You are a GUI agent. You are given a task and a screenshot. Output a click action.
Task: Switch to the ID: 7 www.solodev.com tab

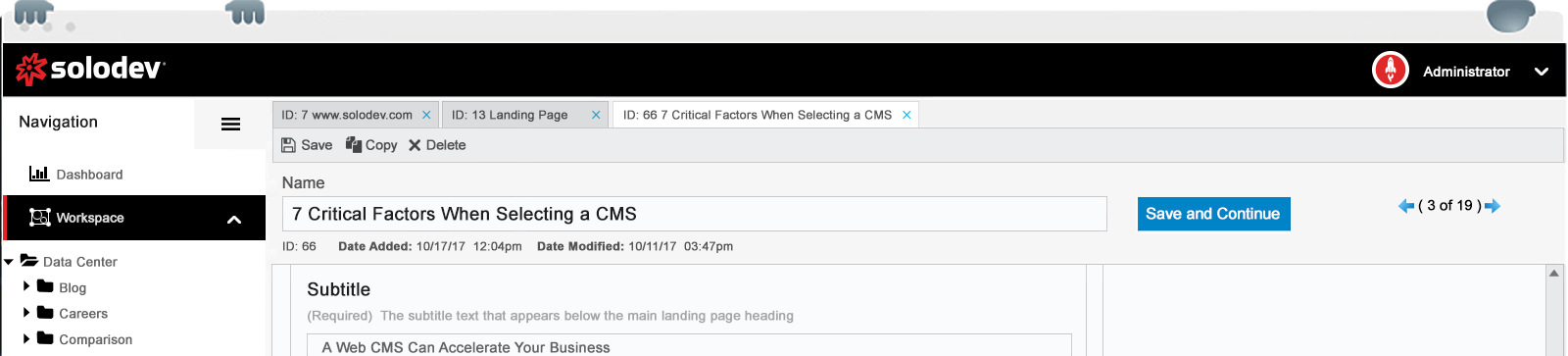(x=347, y=115)
